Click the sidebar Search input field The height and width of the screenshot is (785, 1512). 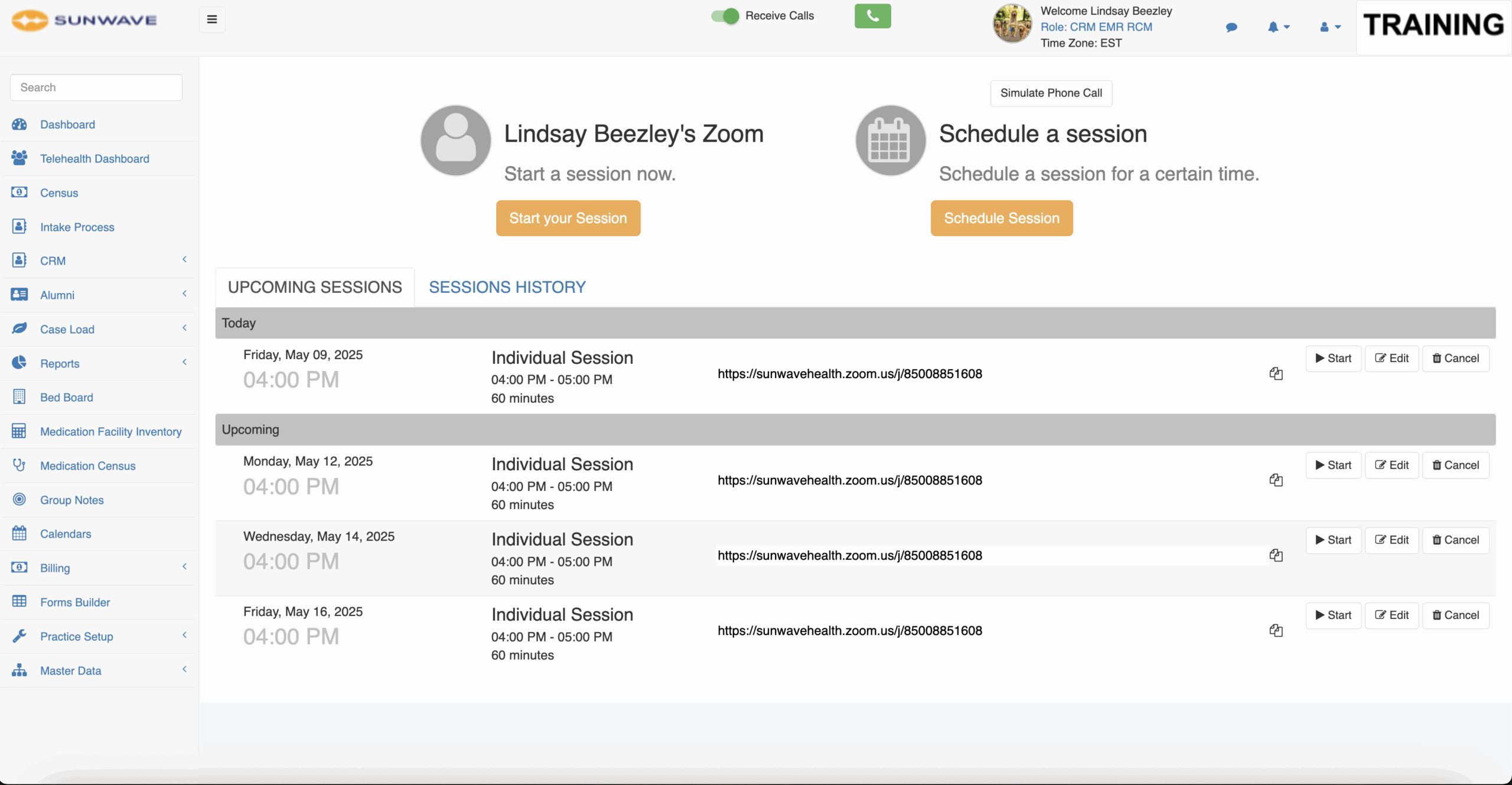click(x=96, y=87)
